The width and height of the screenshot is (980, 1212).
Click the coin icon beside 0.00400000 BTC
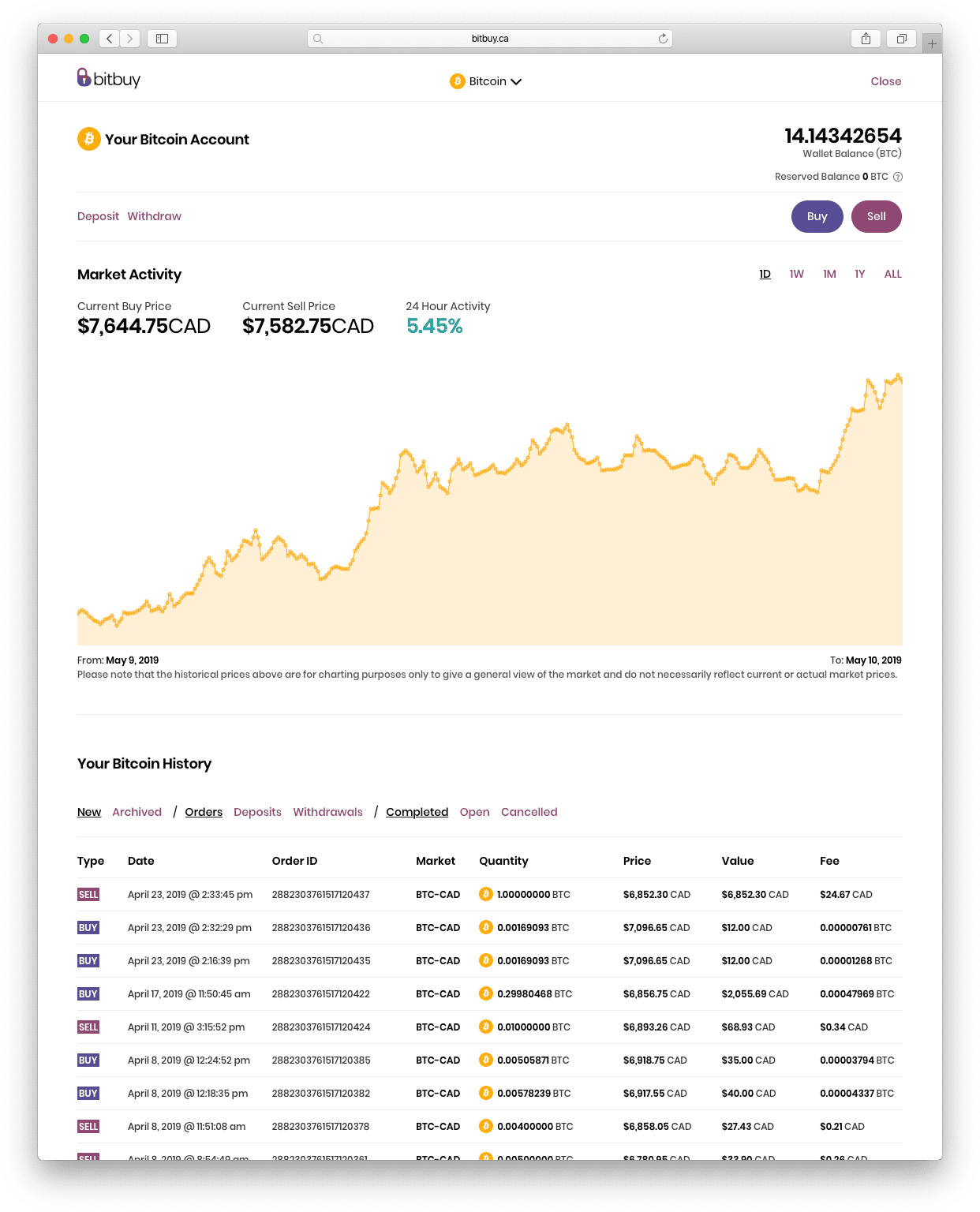(486, 1126)
